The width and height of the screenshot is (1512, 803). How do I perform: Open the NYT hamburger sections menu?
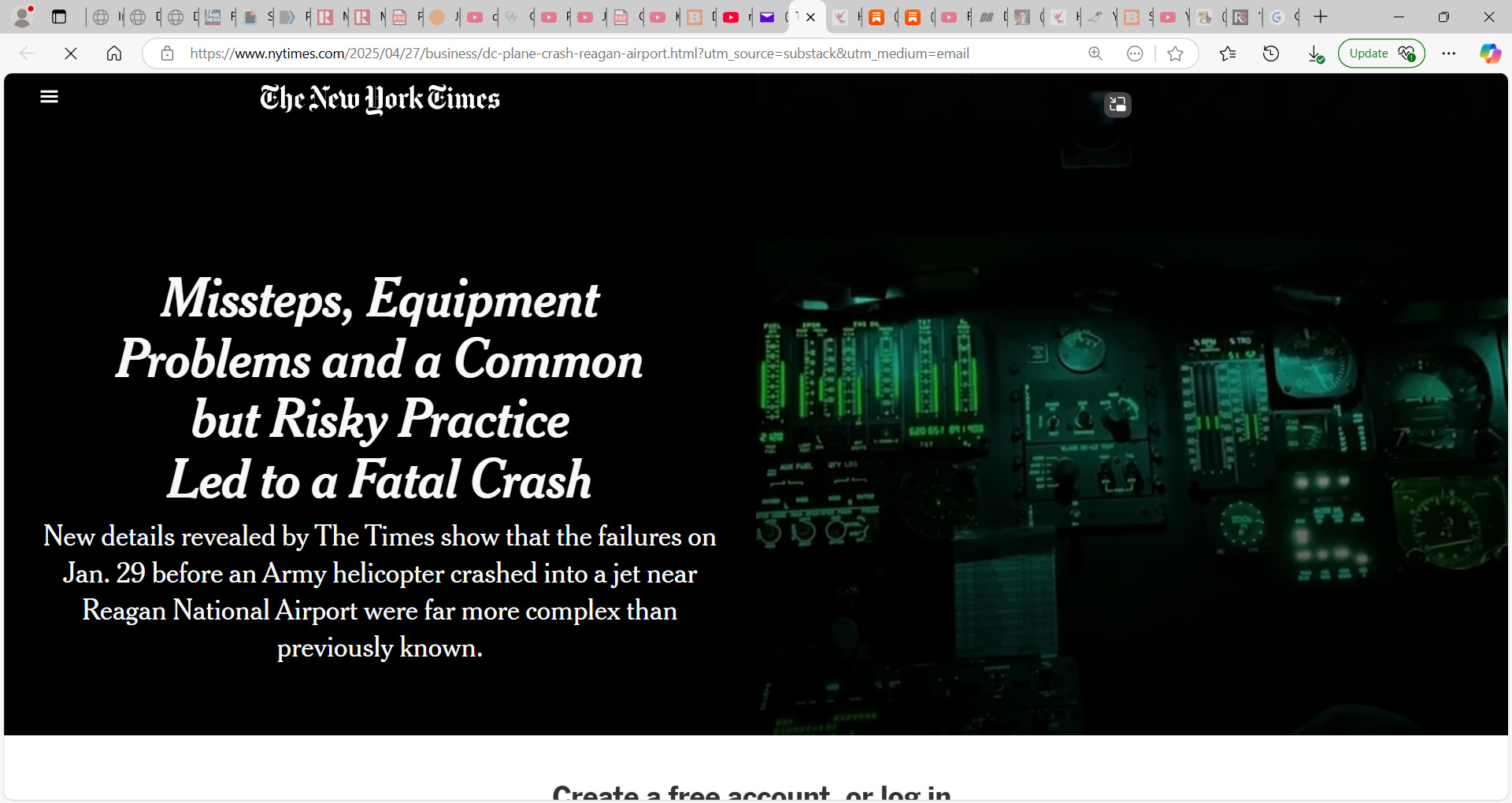click(x=49, y=97)
